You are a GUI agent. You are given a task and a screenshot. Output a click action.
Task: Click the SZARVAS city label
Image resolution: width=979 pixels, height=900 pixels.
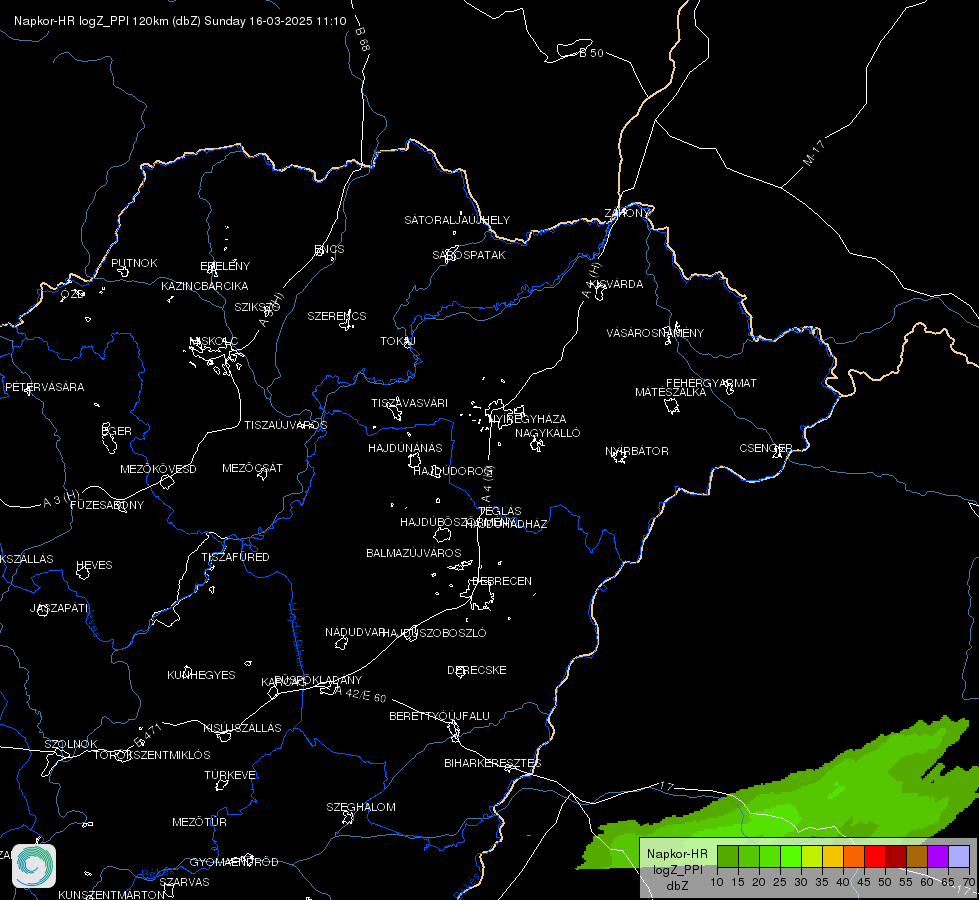tap(184, 882)
